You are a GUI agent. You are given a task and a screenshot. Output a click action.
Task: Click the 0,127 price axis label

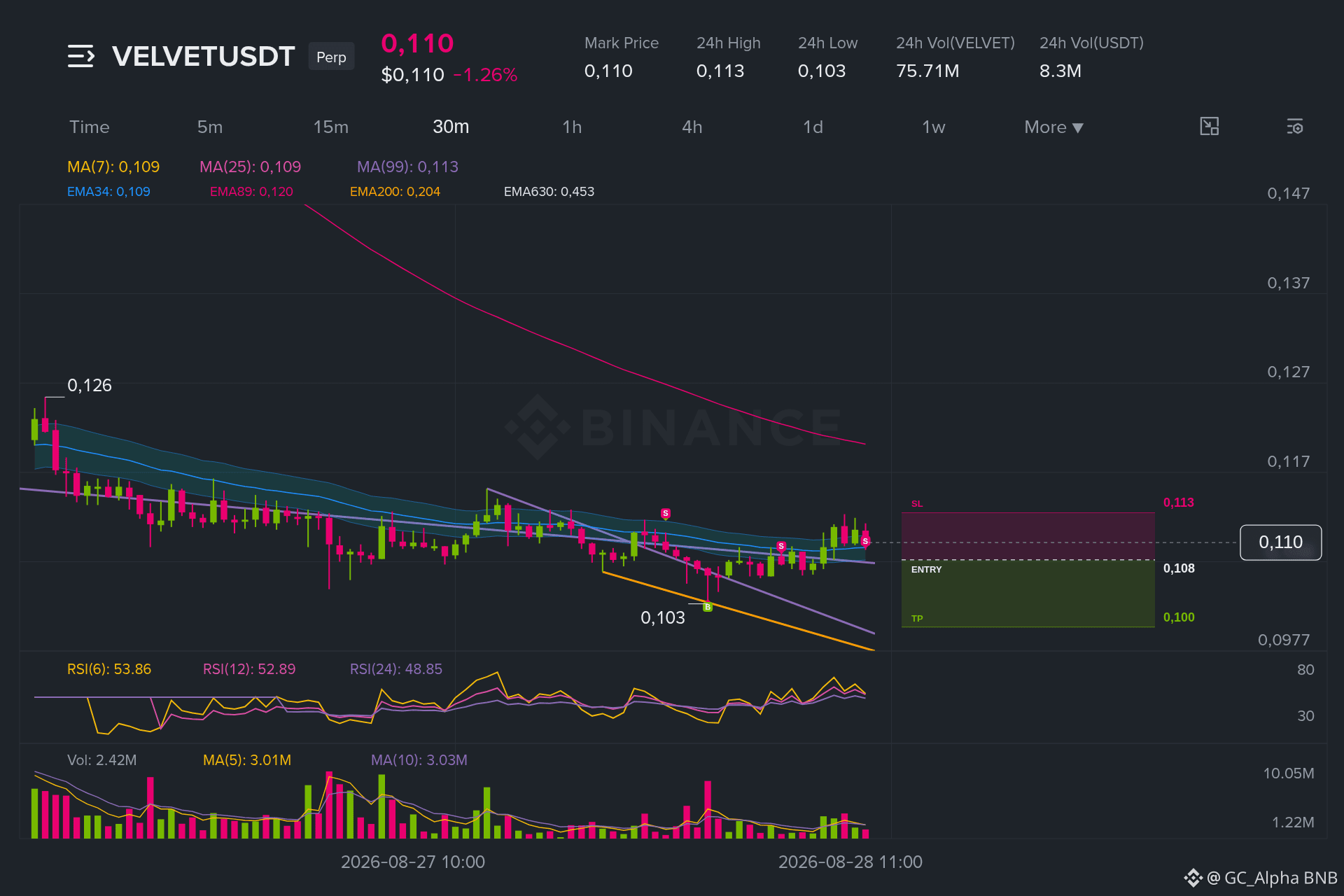(x=1288, y=372)
